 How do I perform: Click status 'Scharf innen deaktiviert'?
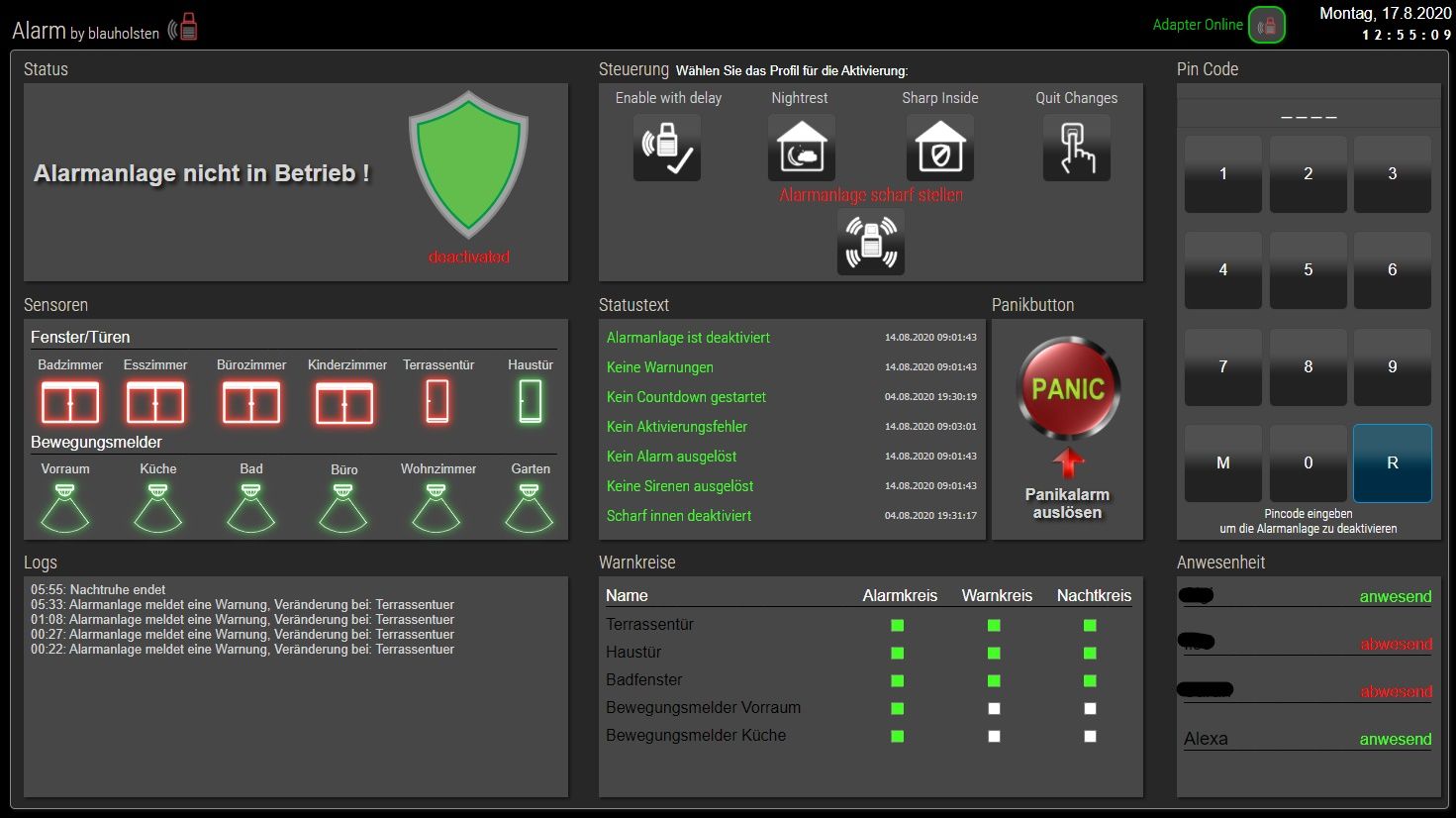coord(679,516)
